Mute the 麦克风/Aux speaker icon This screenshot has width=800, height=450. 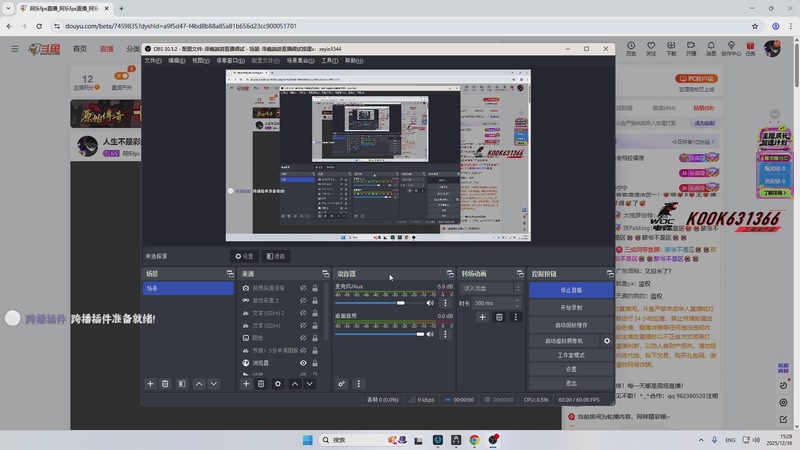(430, 303)
